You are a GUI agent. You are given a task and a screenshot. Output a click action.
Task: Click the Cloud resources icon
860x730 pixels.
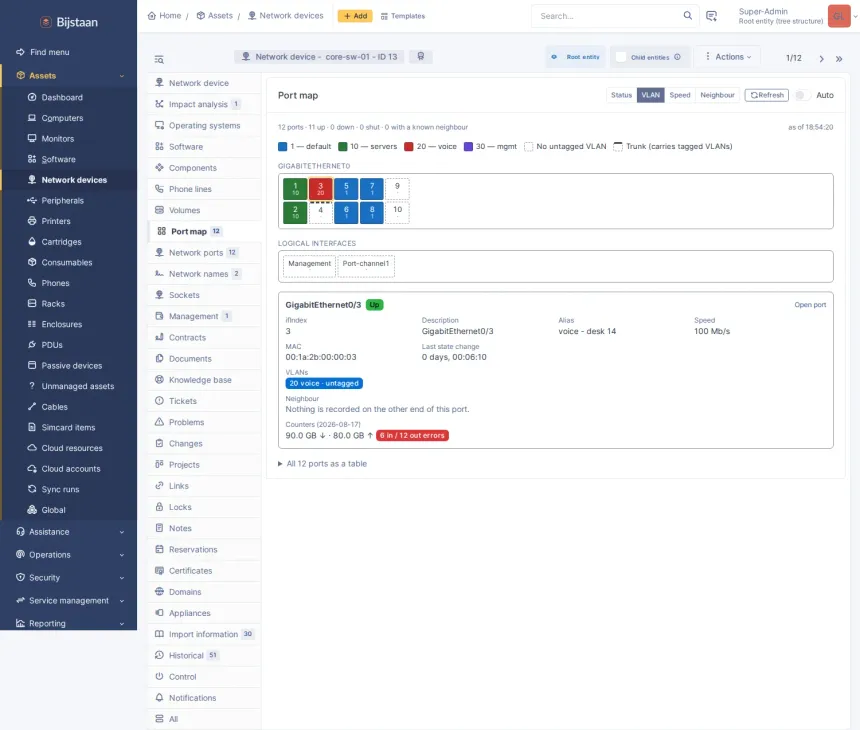click(32, 448)
